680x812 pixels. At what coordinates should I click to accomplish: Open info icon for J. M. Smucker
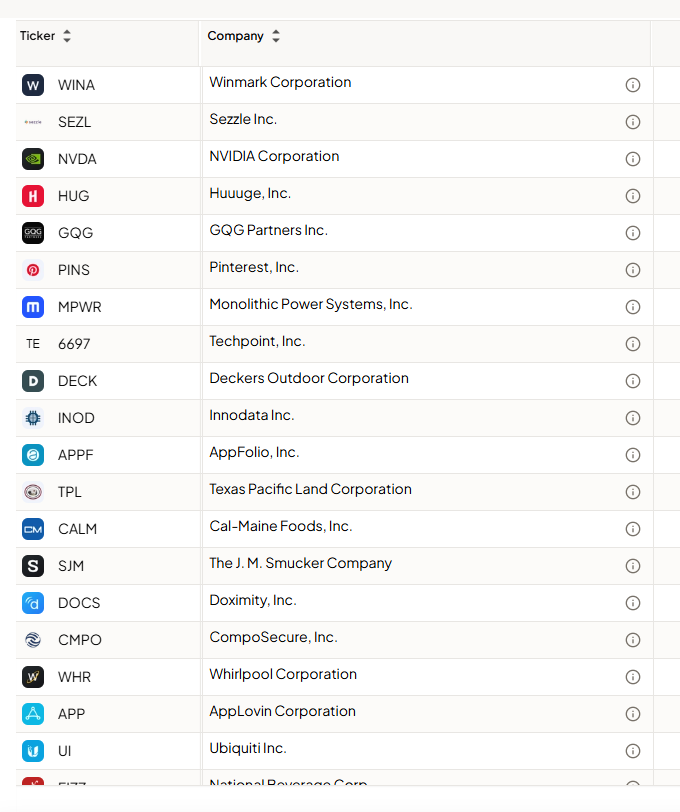pyautogui.click(x=633, y=566)
